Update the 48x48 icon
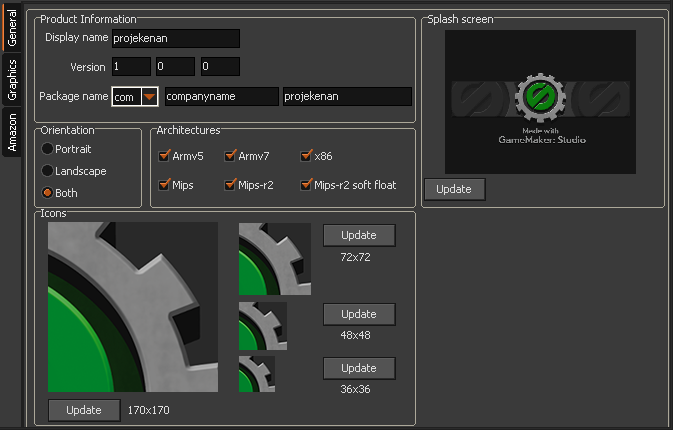The image size is (673, 430). coord(359,314)
